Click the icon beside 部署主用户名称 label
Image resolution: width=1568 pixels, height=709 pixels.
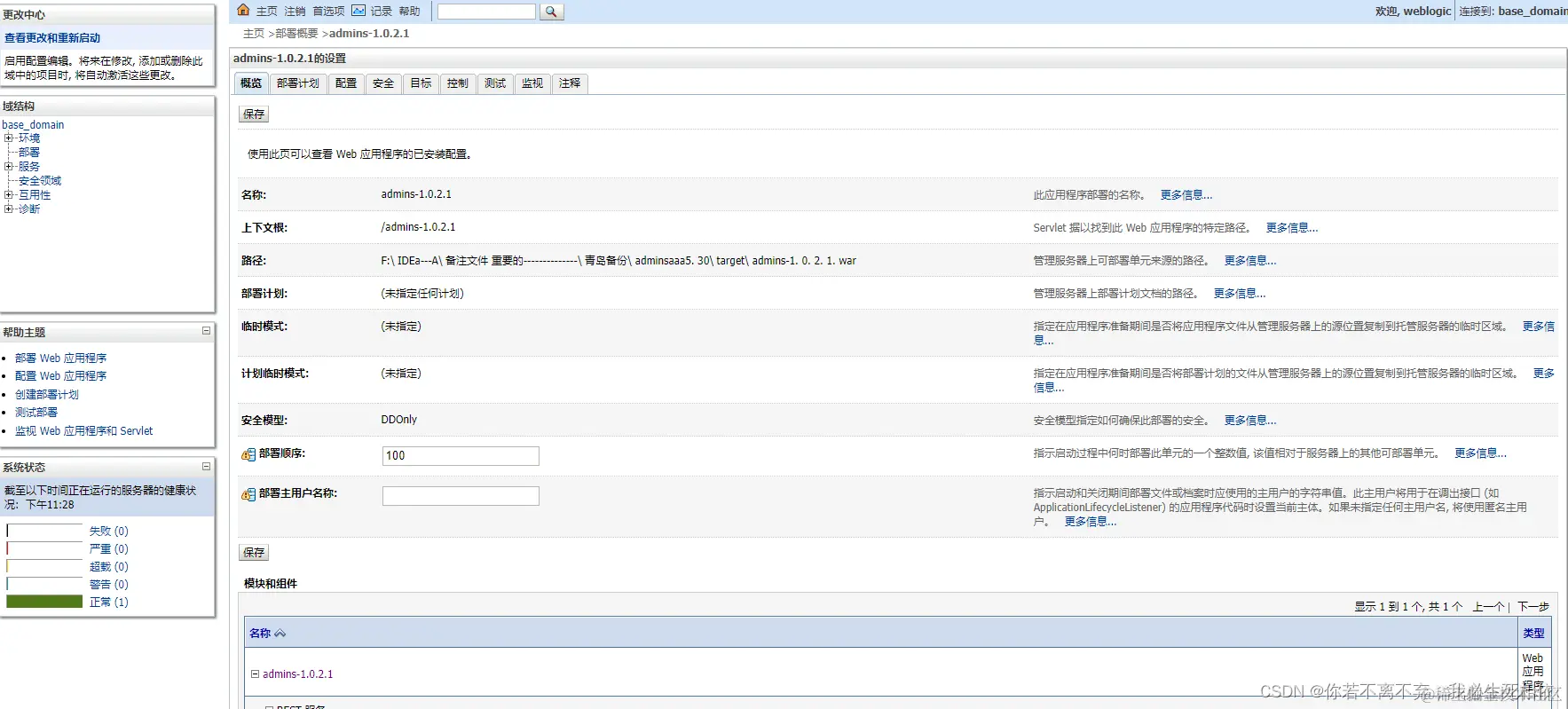click(x=248, y=494)
